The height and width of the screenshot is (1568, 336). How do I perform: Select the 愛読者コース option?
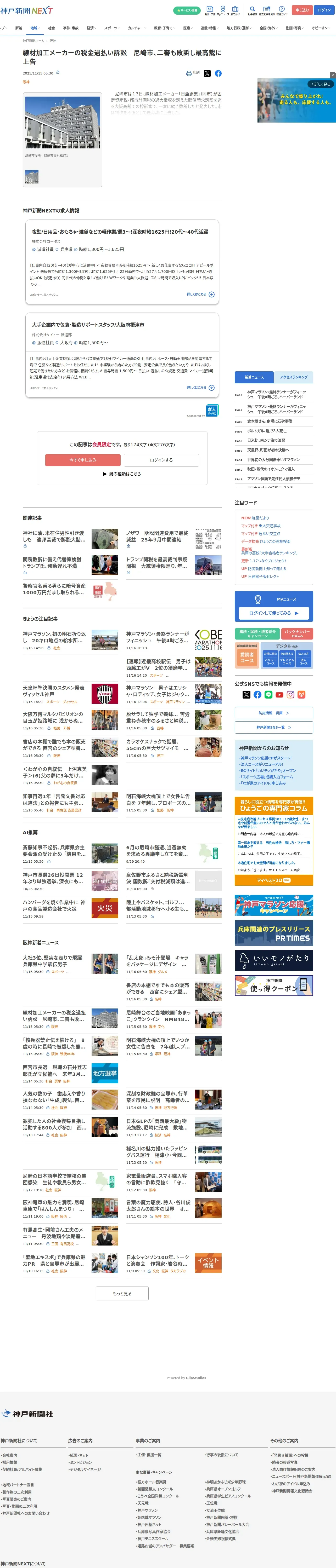pos(247,658)
